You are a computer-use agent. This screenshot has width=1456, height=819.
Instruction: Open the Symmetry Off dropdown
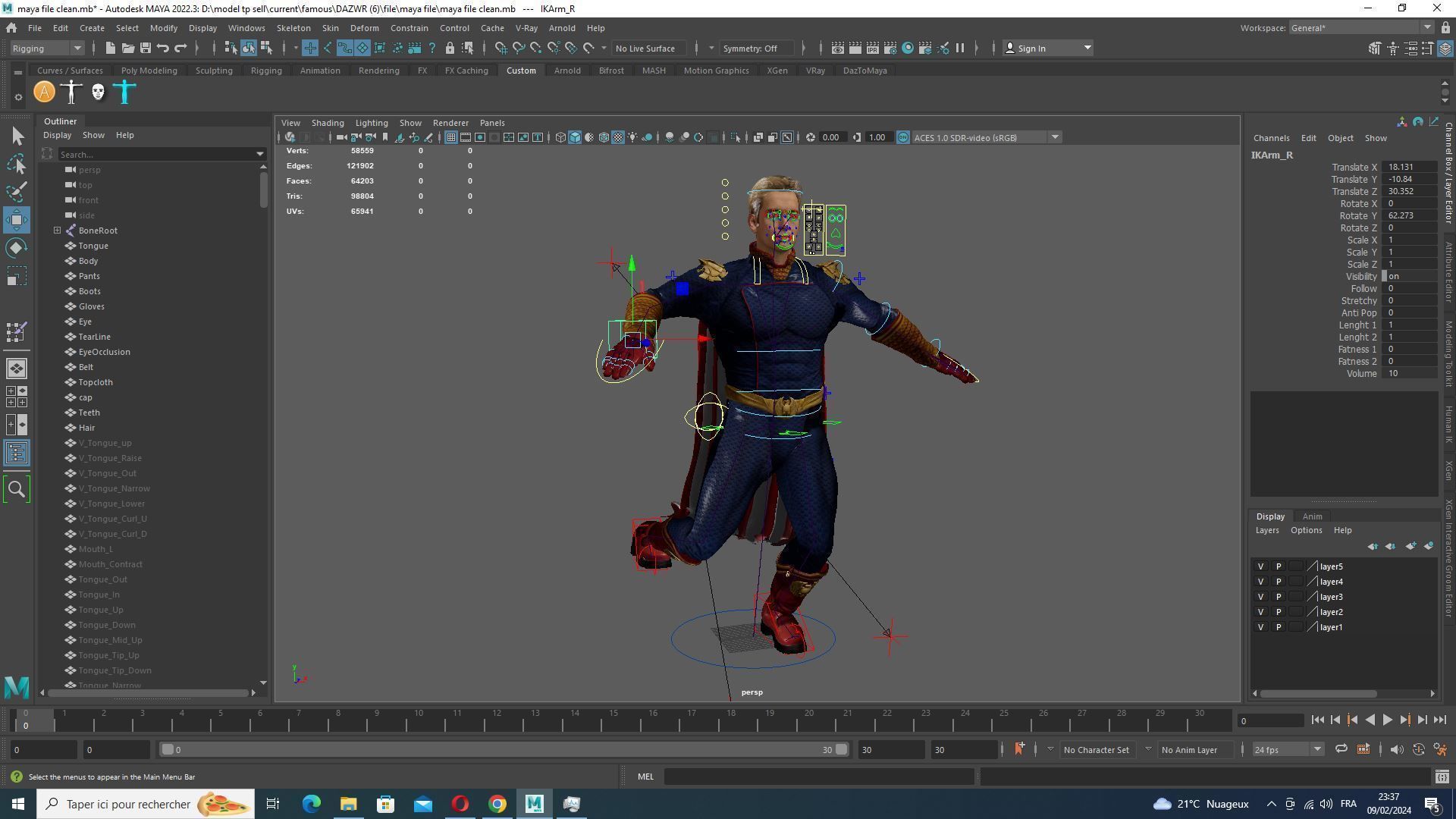click(758, 49)
